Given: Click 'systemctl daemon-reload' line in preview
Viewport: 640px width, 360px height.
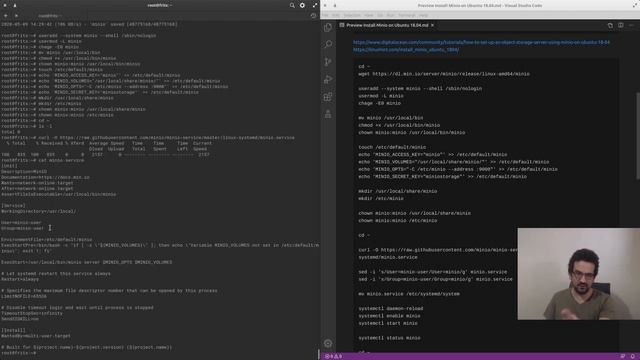Looking at the screenshot, I should click(391, 308).
